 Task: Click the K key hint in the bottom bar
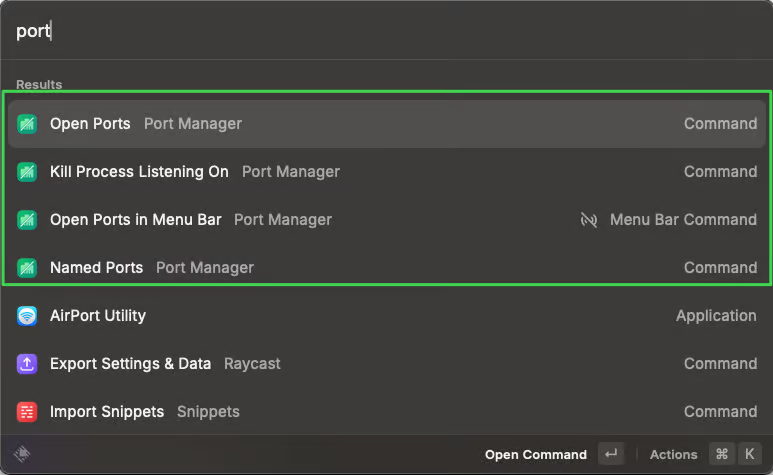(749, 454)
